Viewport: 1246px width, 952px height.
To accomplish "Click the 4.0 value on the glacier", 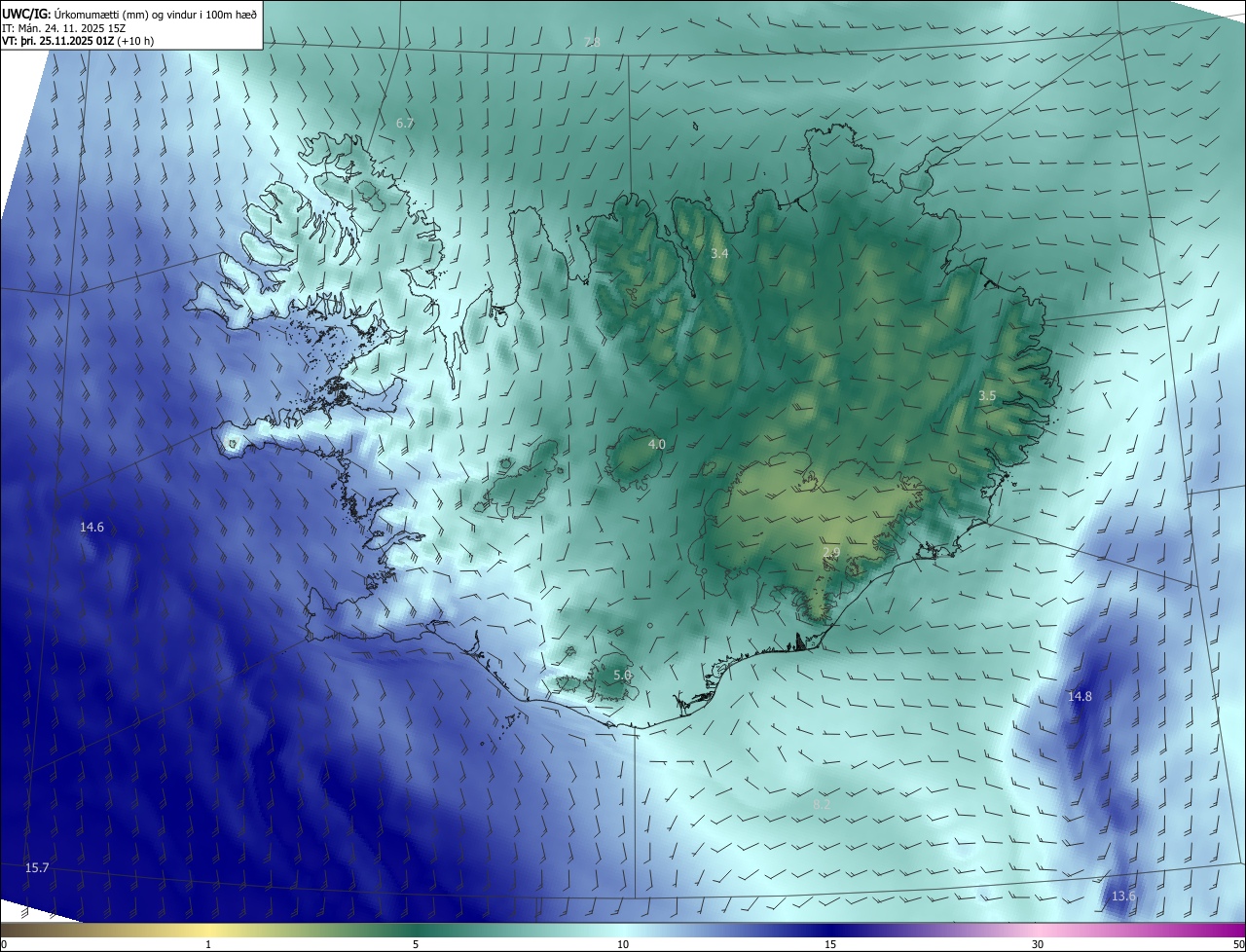I will 657,444.
